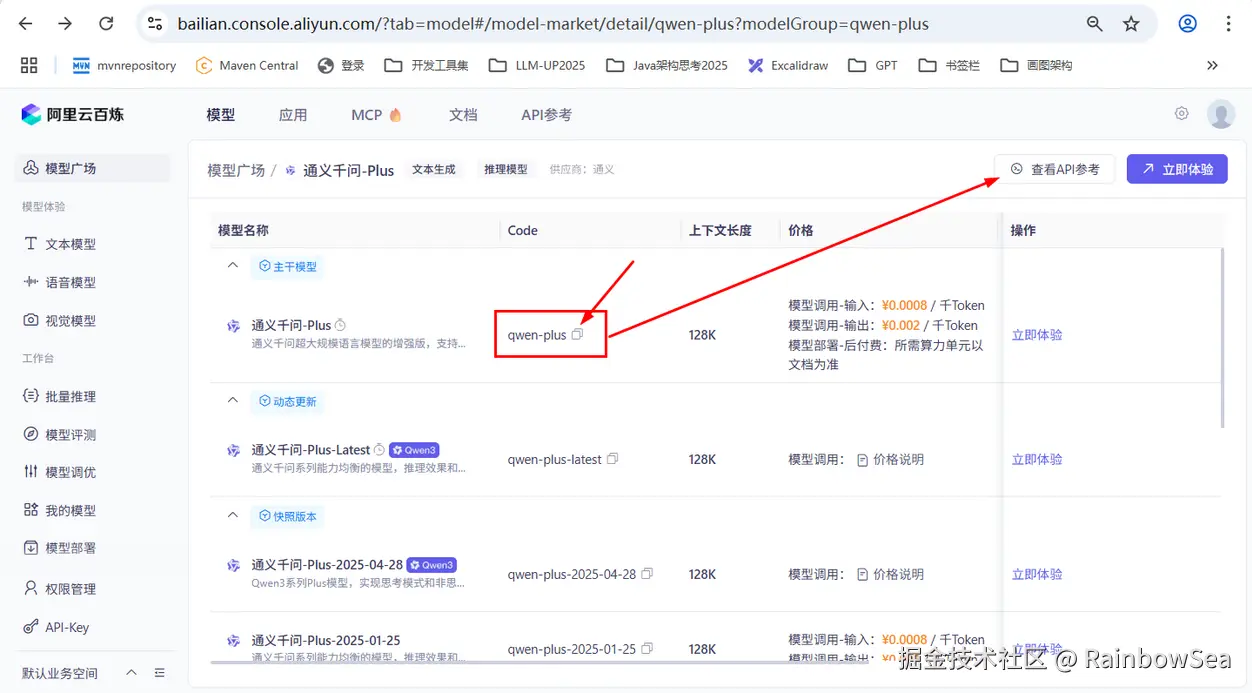Click the search magnifier in address bar
This screenshot has height=693, width=1252.
[x=1095, y=24]
